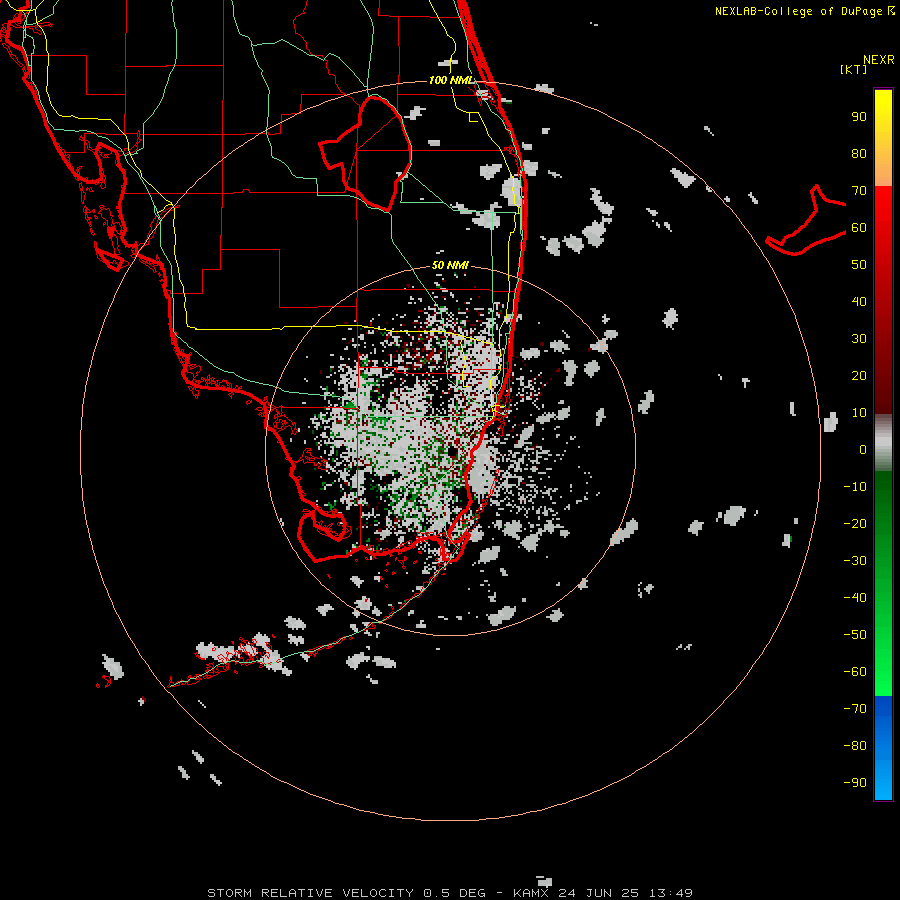Screen dimensions: 900x900
Task: Select the 0 value on the velocity scale
Action: pos(863,450)
